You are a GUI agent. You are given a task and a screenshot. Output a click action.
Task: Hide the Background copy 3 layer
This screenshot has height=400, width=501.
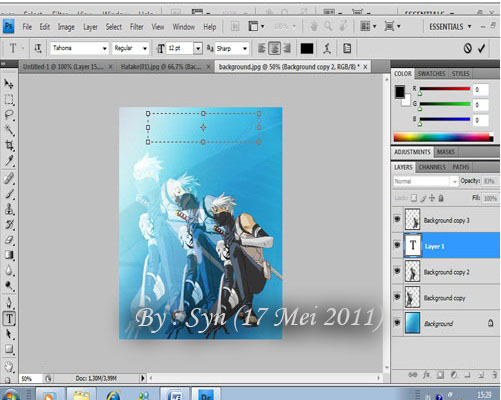point(397,219)
